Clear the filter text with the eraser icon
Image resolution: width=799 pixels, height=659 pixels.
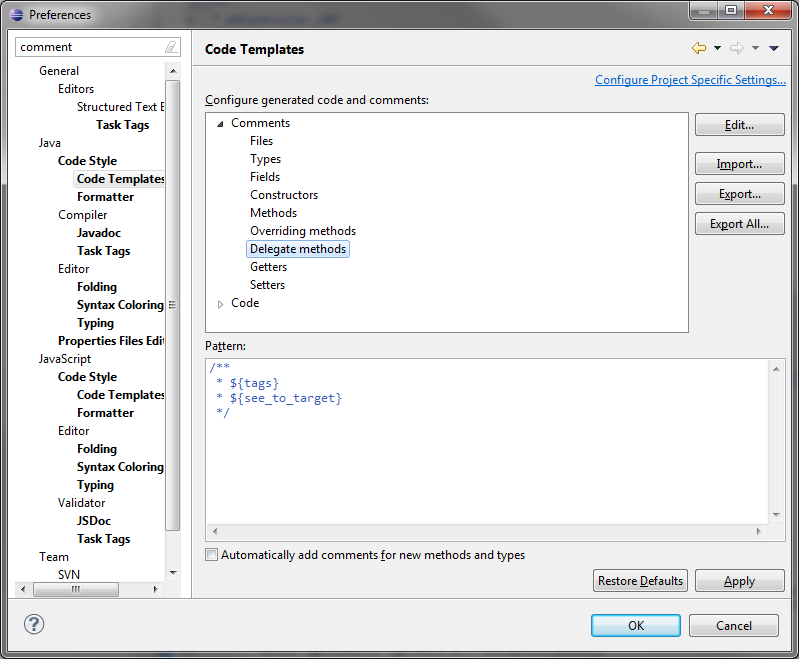171,47
